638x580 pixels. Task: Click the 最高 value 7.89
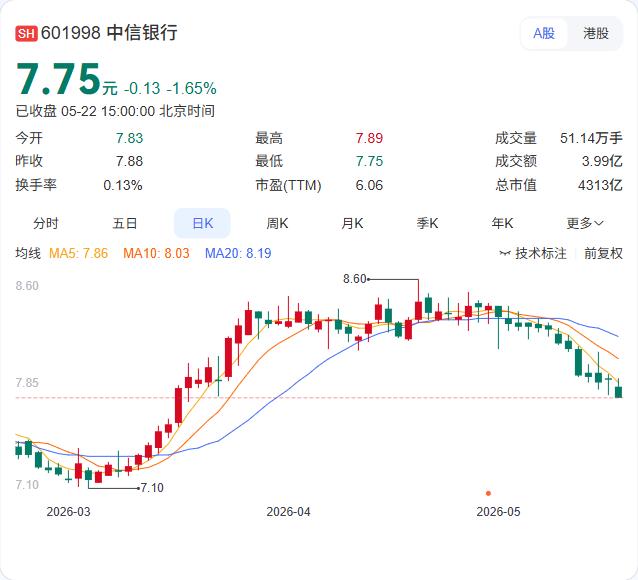(369, 138)
